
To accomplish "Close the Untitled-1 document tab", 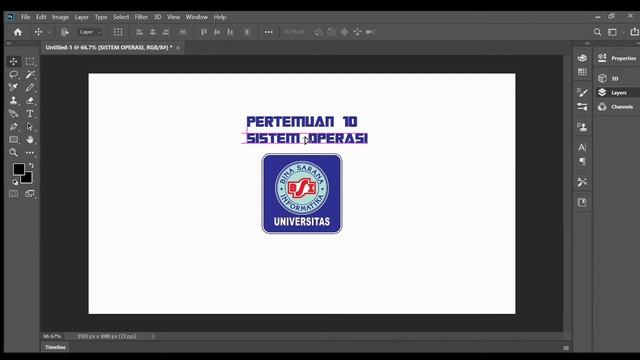I will (x=178, y=48).
